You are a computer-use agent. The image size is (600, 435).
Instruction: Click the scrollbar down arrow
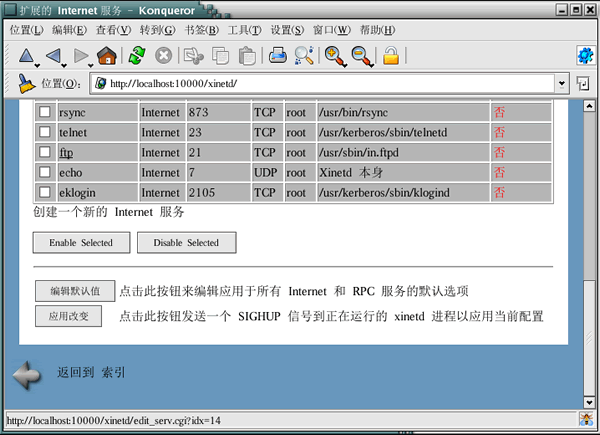pyautogui.click(x=589, y=402)
